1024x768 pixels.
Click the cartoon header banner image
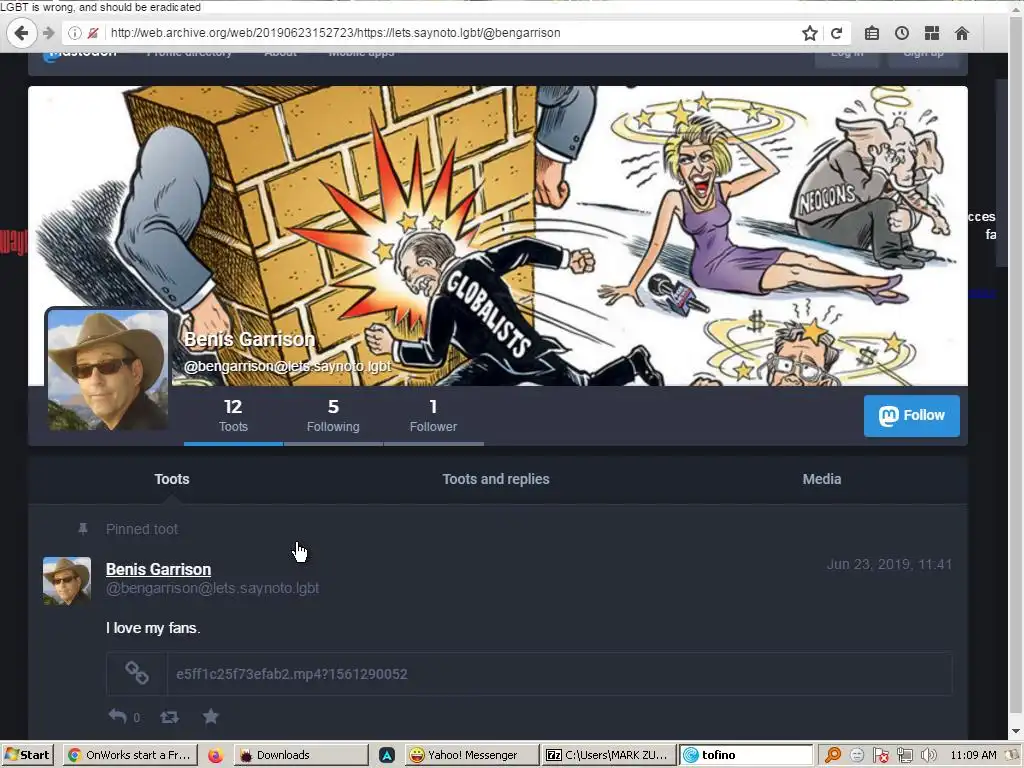click(x=498, y=236)
